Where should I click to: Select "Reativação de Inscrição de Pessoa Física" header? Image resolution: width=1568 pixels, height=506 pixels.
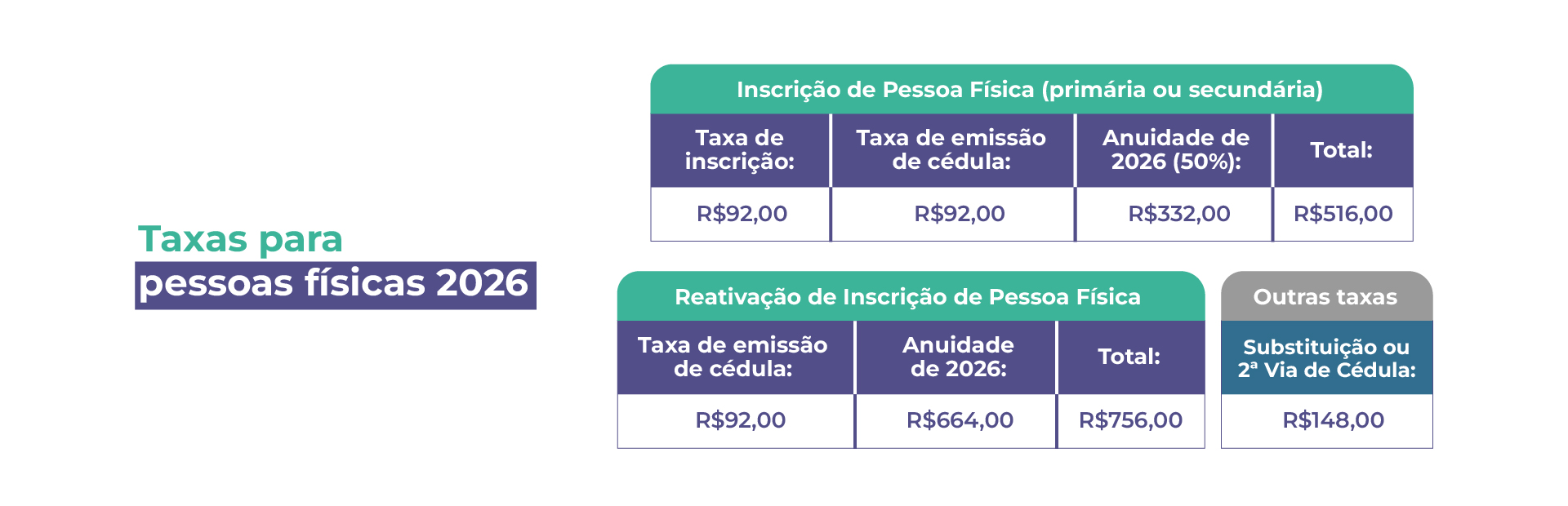coord(907,297)
